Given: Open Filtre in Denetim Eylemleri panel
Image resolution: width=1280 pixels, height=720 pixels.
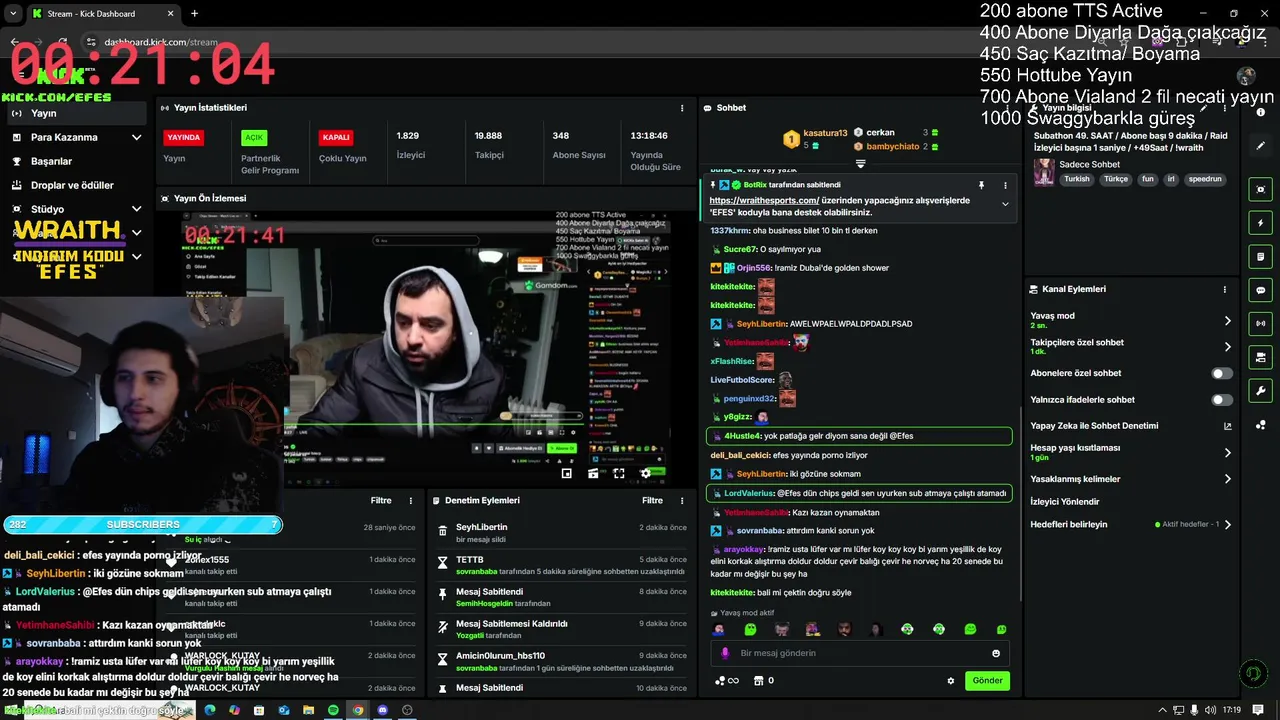Looking at the screenshot, I should 652,500.
